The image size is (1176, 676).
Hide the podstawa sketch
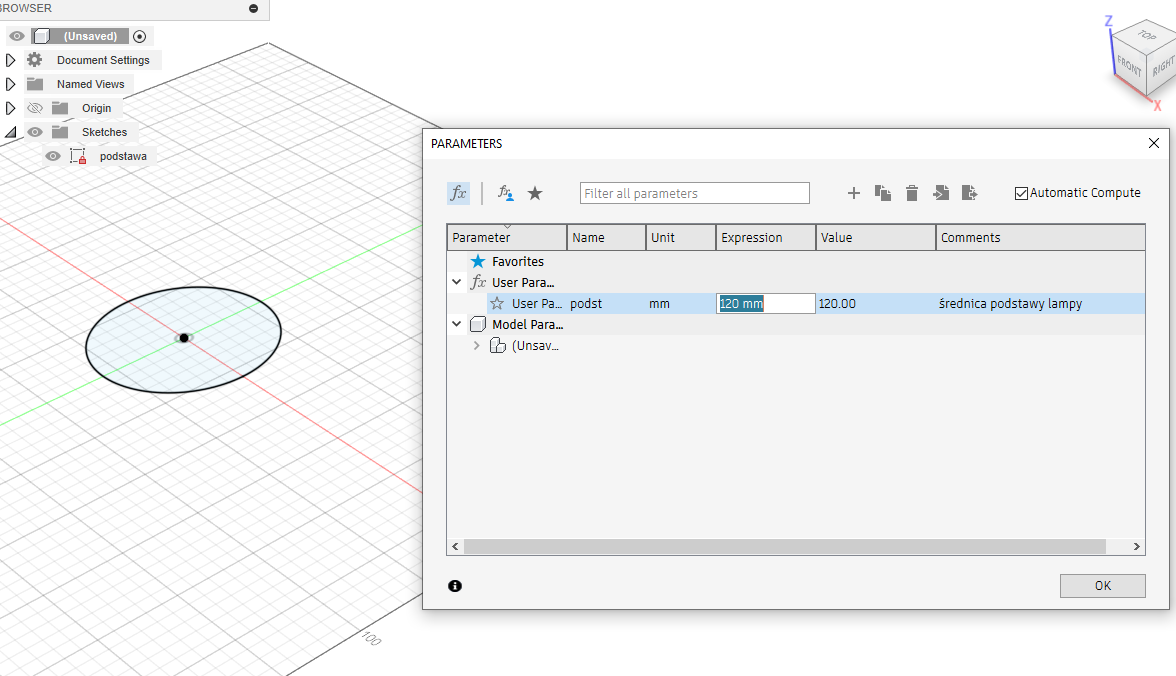click(x=52, y=156)
